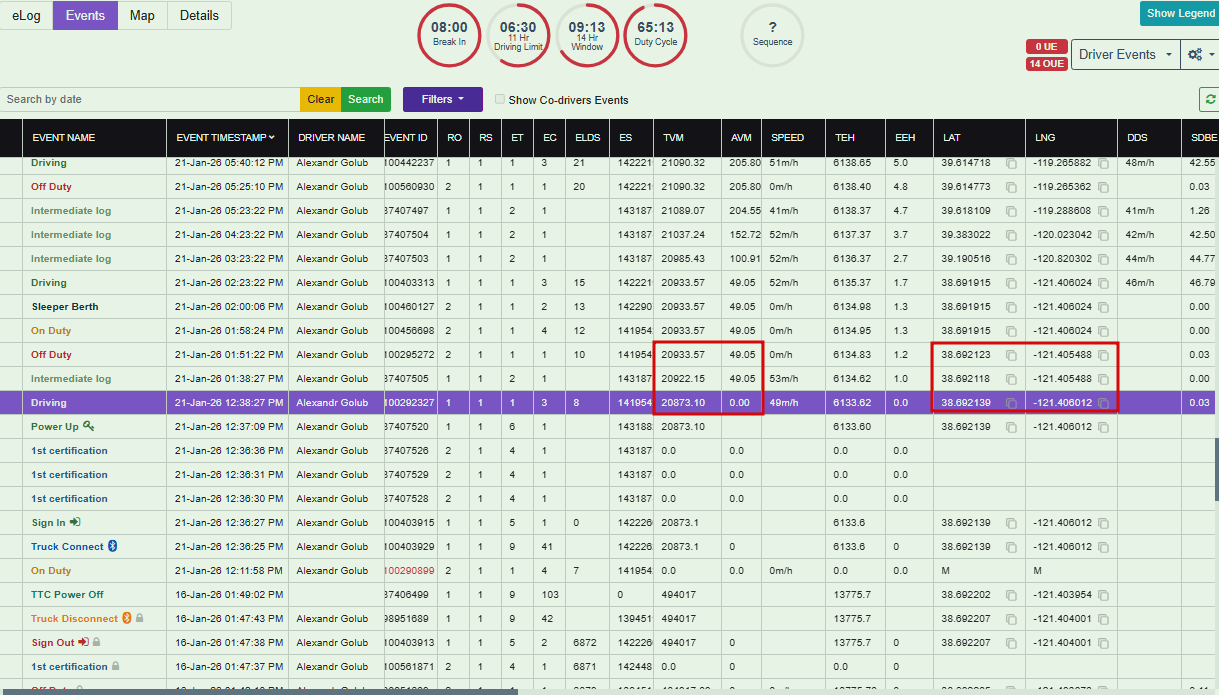The height and width of the screenshot is (695, 1219).
Task: Click the 14 Hr Window gauge
Action: pos(587,35)
